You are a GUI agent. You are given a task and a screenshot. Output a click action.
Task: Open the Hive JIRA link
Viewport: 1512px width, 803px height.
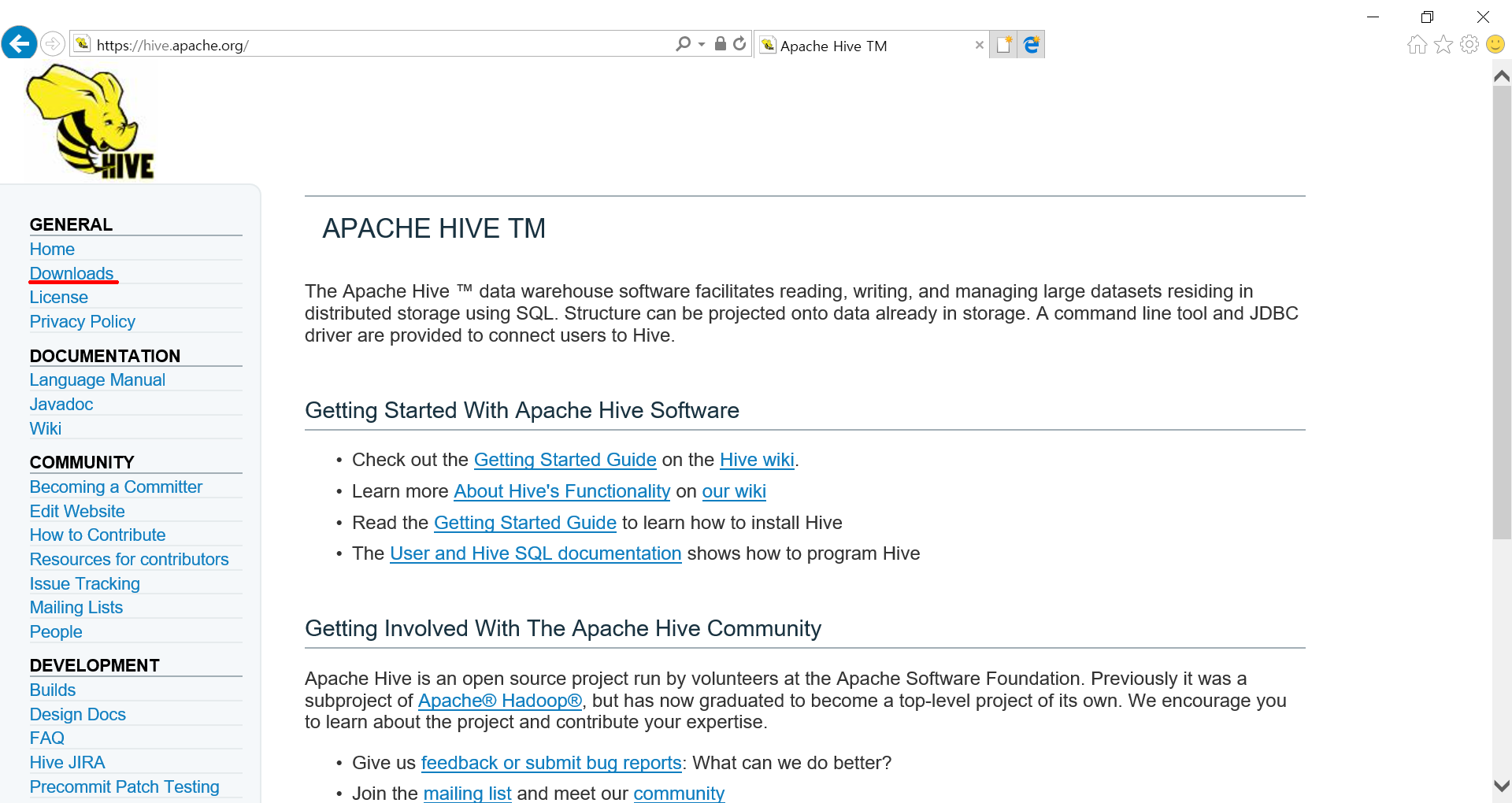68,763
